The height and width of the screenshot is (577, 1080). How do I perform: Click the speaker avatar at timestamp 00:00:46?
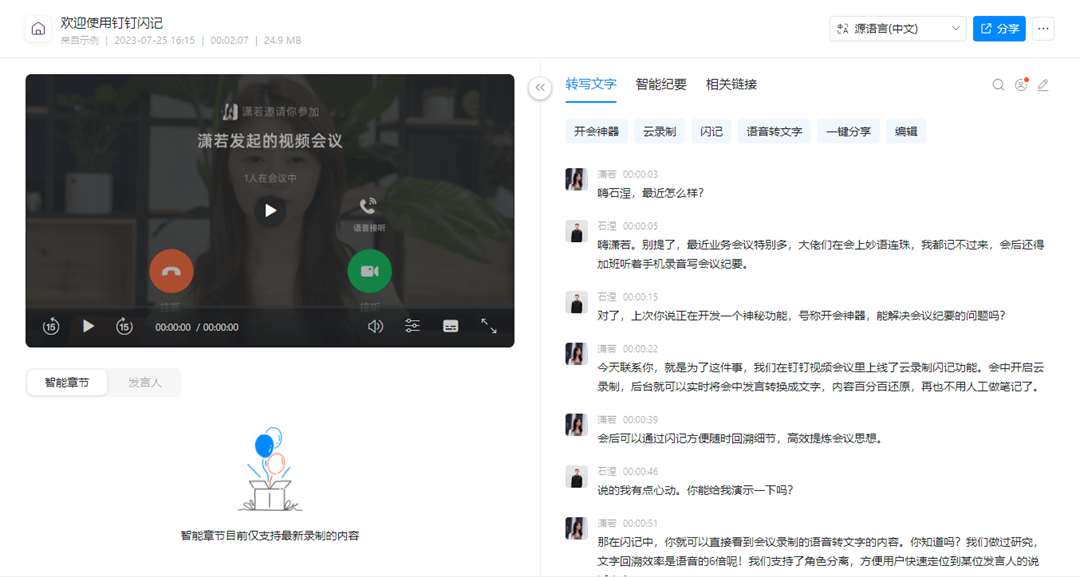pos(577,476)
